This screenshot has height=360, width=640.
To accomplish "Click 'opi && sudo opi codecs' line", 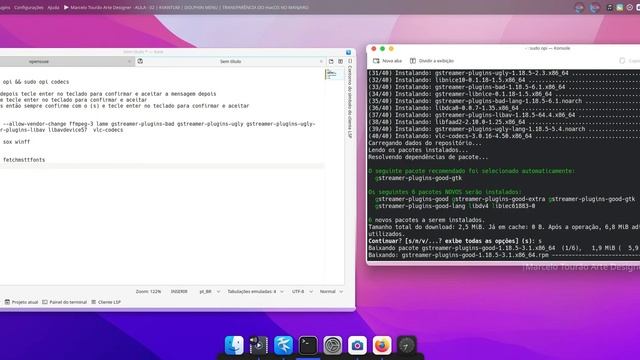I will click(x=36, y=82).
